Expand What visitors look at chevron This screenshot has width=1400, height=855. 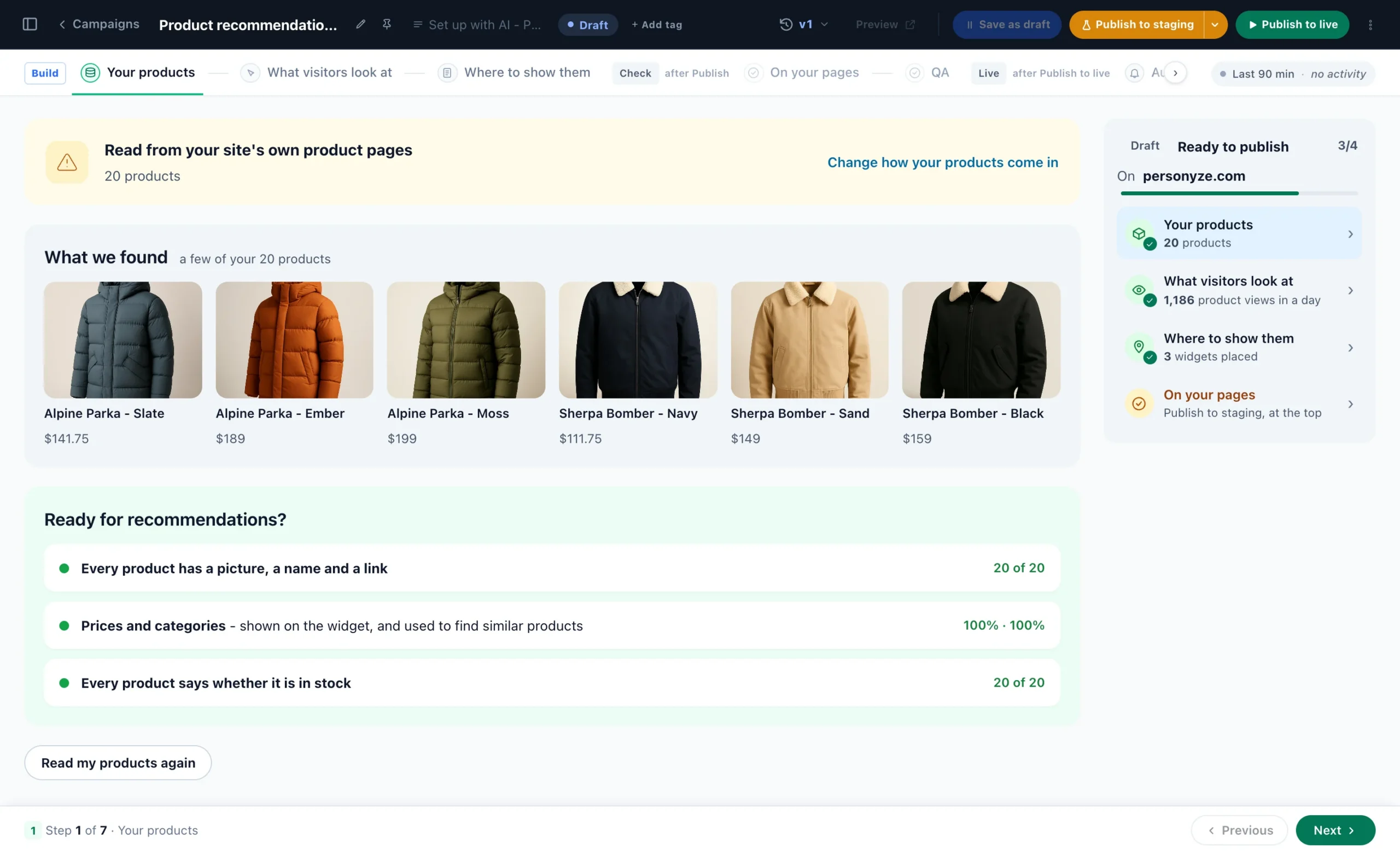pos(1350,290)
